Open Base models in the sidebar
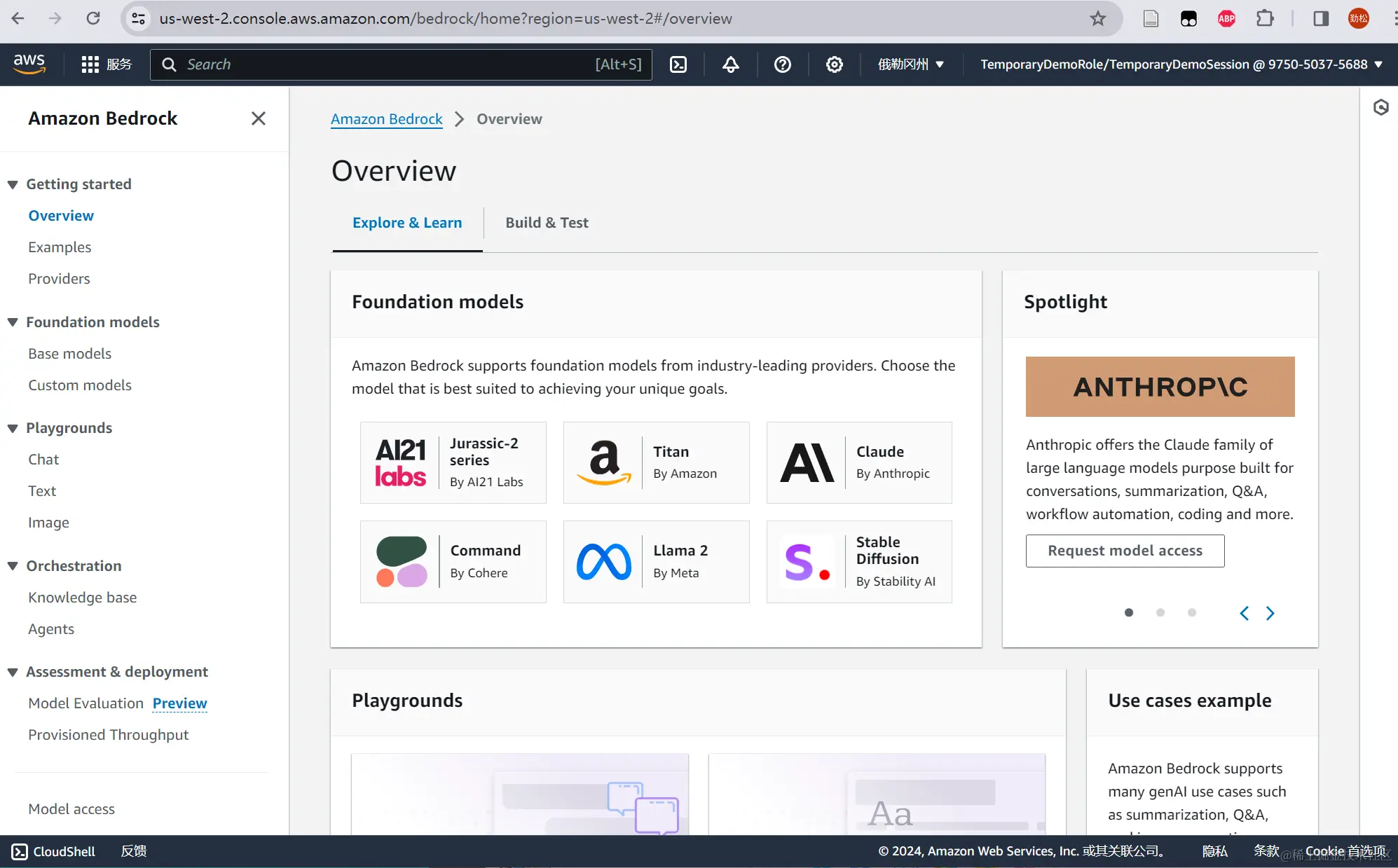 point(69,354)
